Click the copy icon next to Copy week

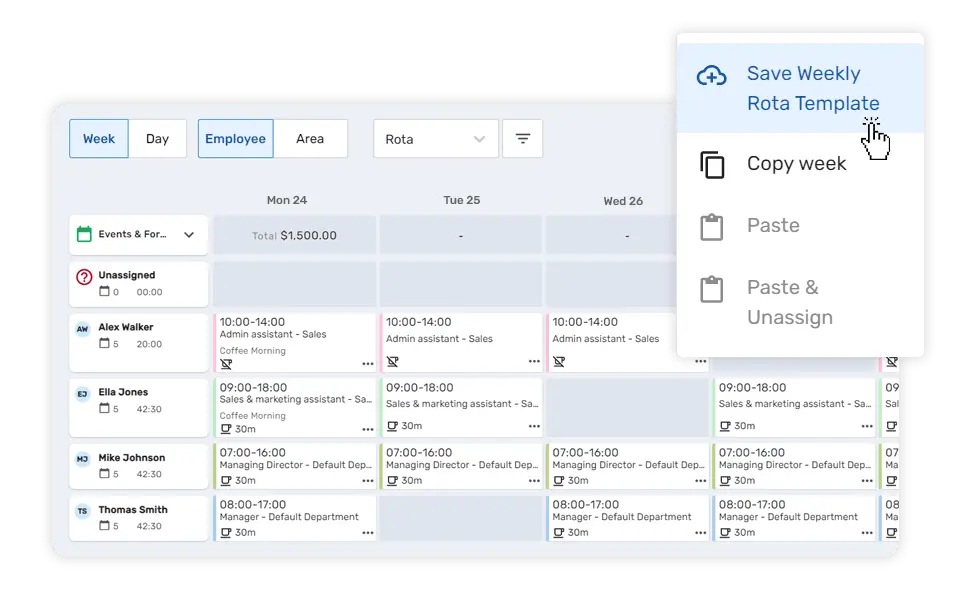tap(711, 163)
